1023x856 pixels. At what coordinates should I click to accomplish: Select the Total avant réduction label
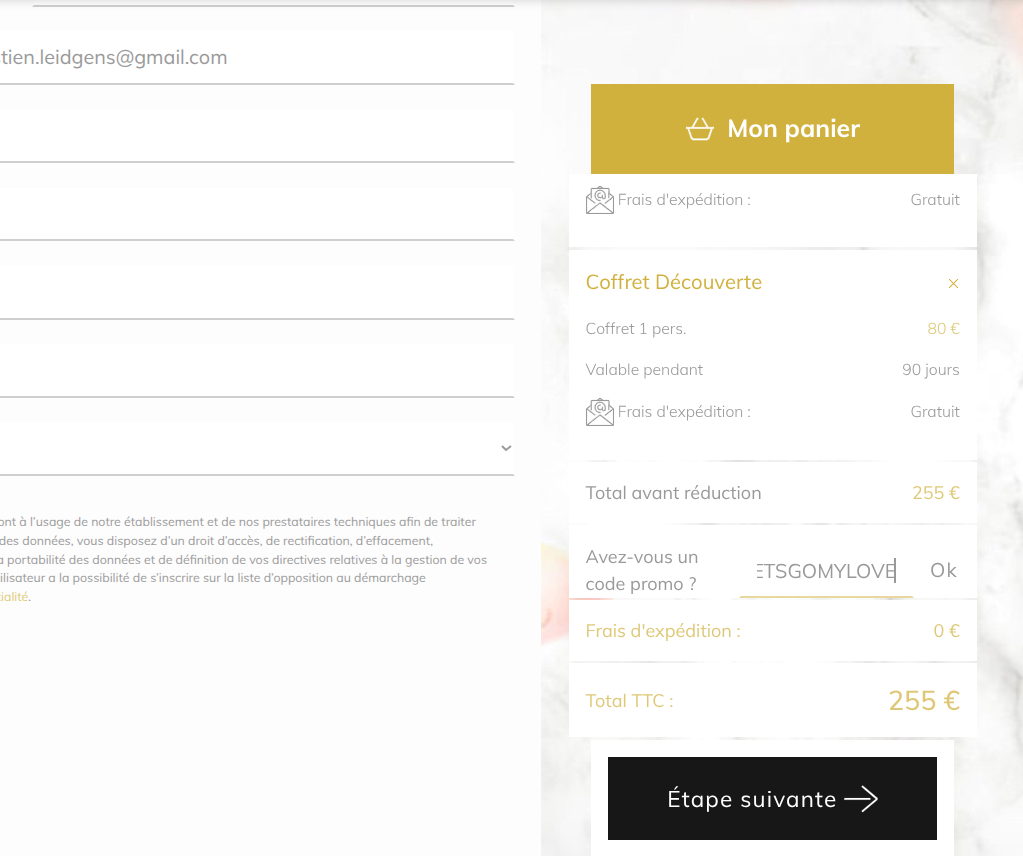pos(673,493)
